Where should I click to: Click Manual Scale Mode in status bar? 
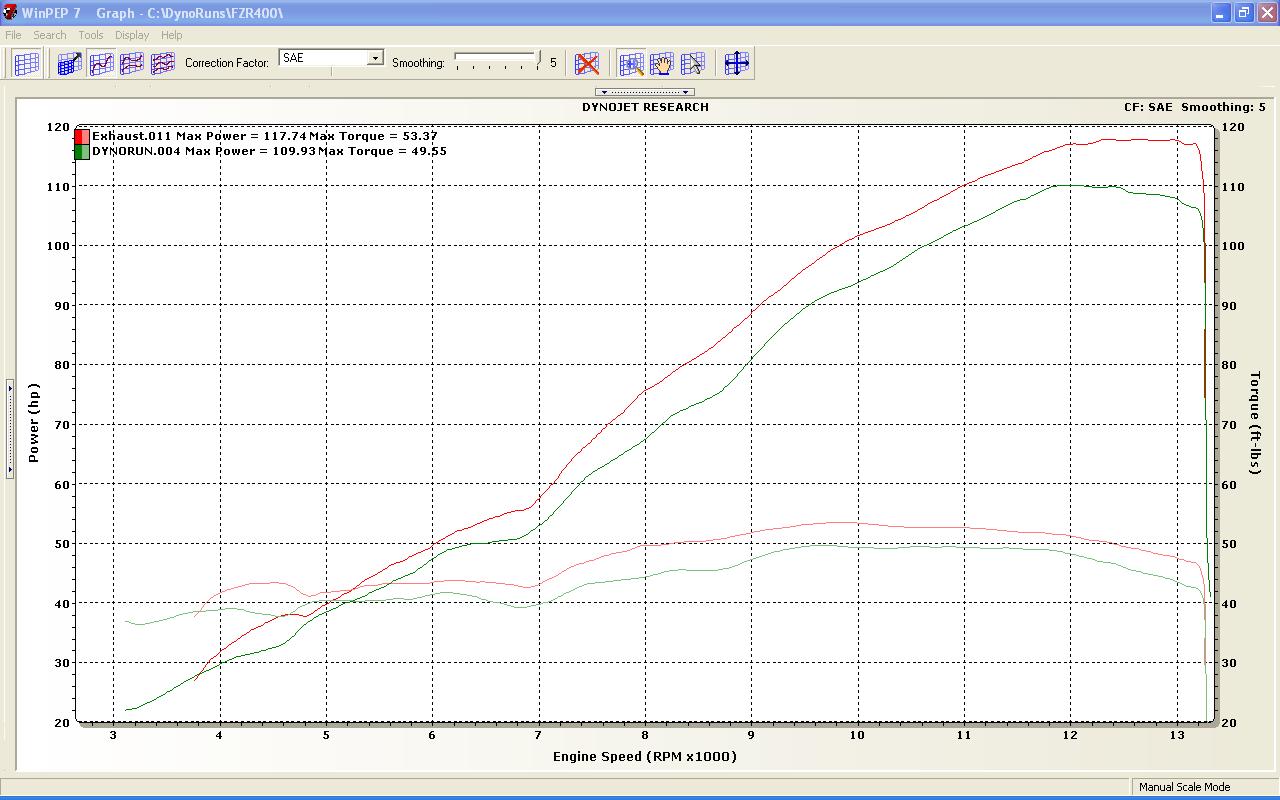tap(1185, 787)
